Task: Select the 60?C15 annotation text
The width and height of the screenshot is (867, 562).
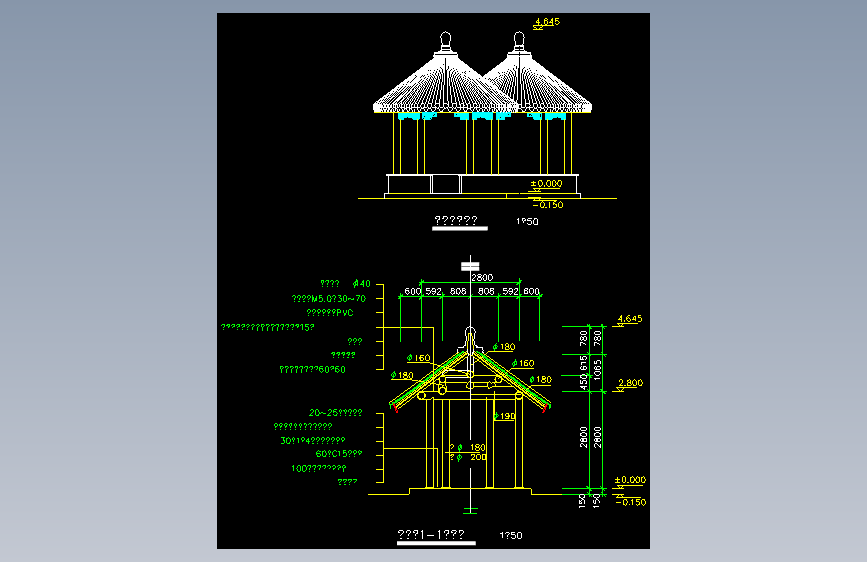Action: [339, 454]
